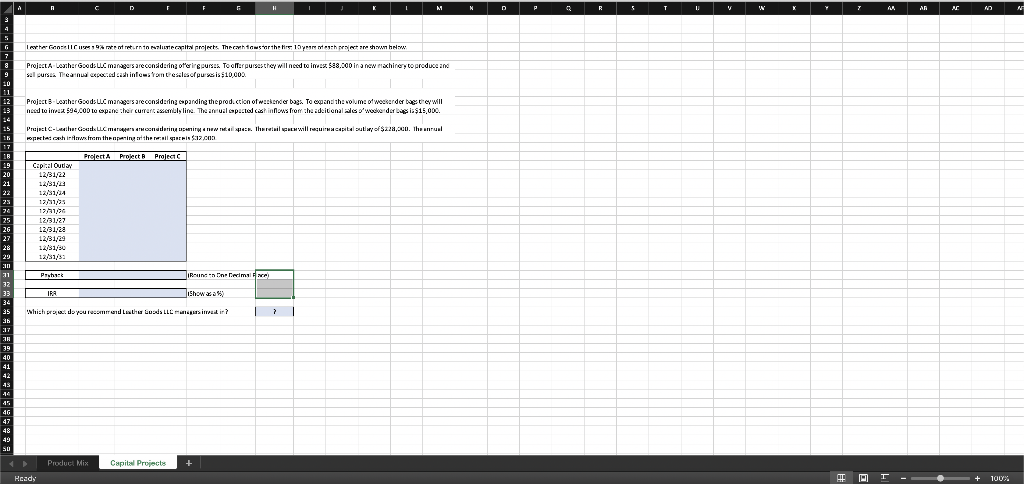Click the zoom out minus button
The image size is (1024, 484).
(x=904, y=478)
